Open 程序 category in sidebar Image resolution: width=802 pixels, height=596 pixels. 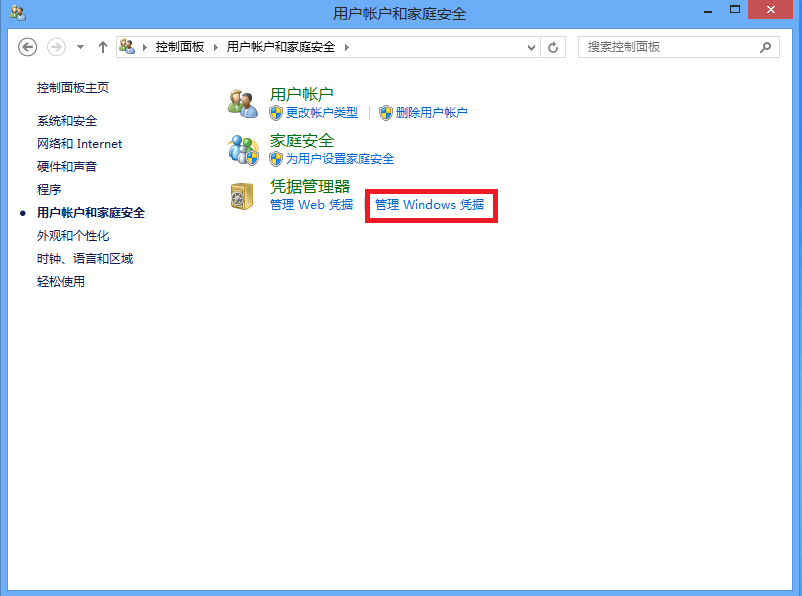coord(49,190)
